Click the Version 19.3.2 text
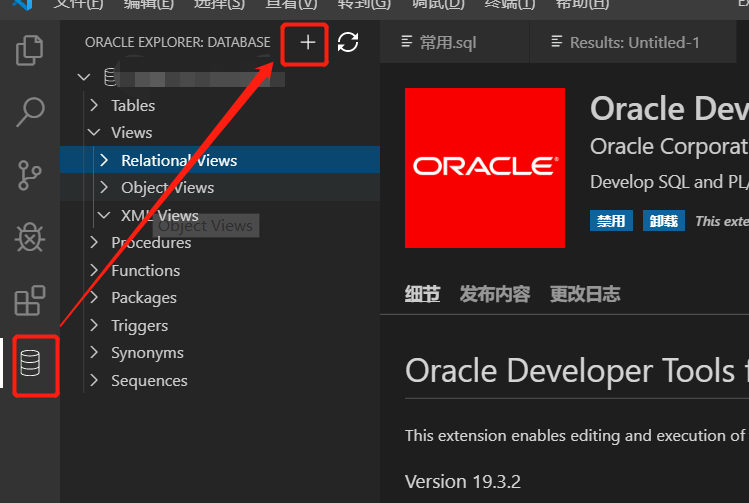 click(463, 482)
